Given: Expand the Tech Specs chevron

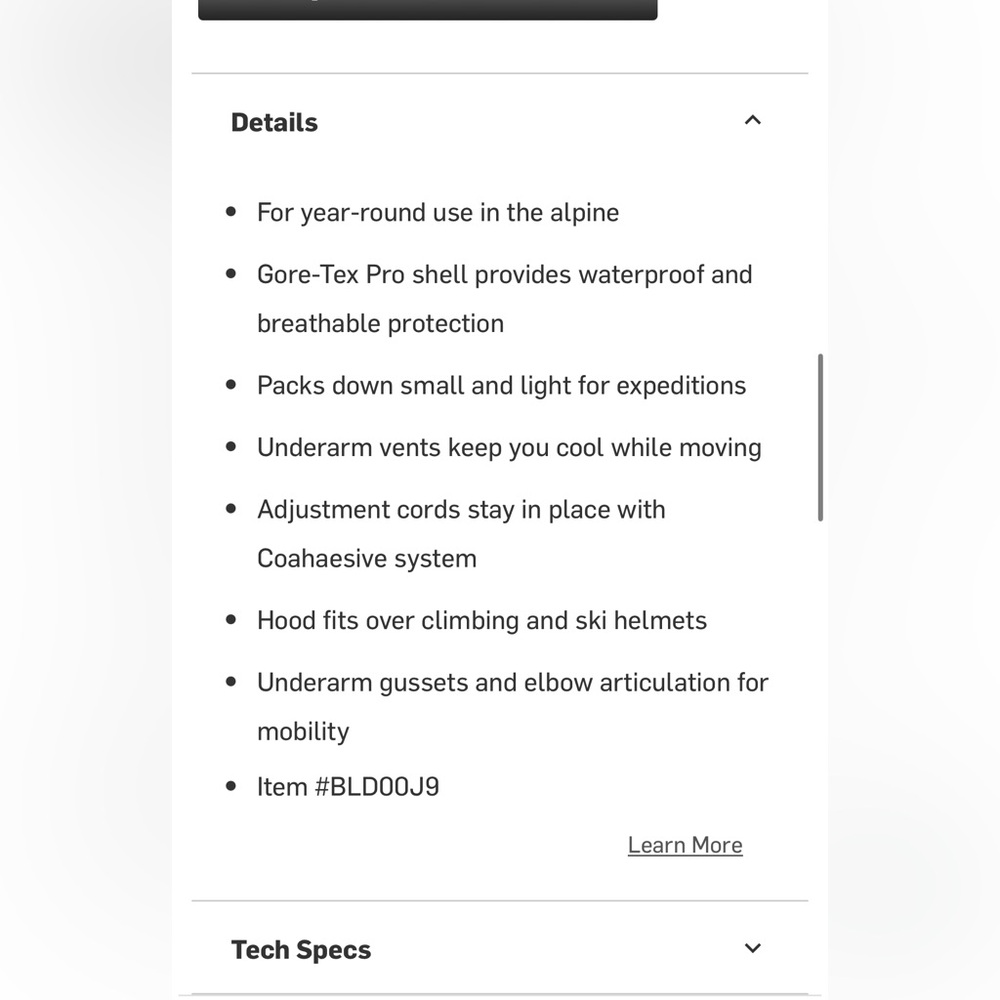Looking at the screenshot, I should point(753,948).
